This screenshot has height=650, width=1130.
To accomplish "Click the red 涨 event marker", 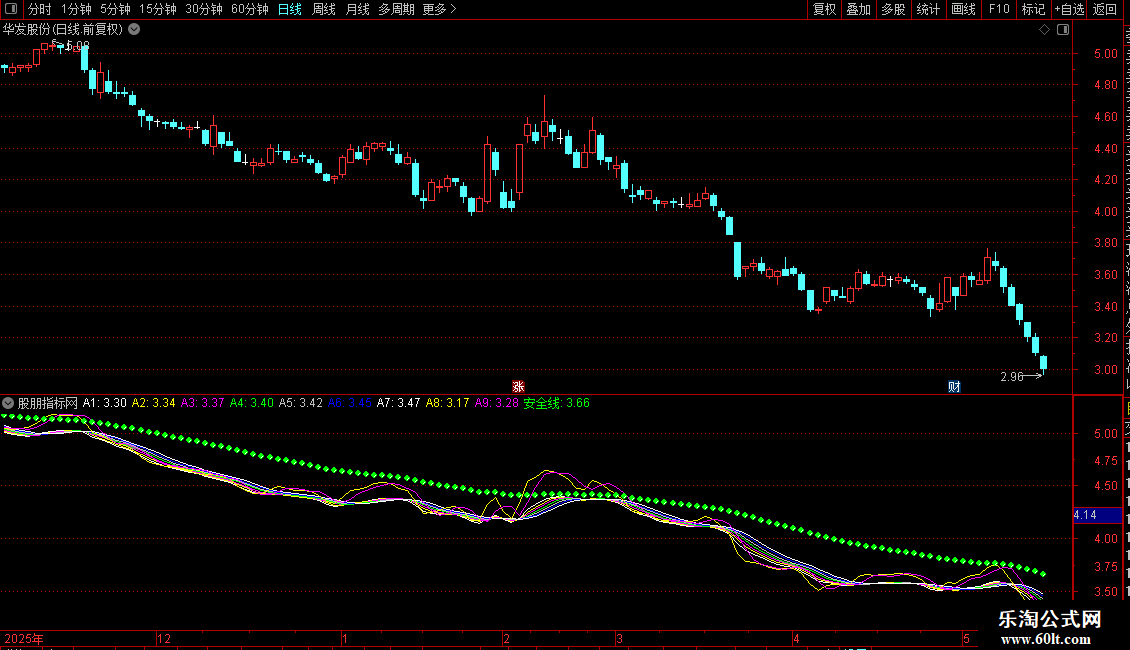I will pos(518,387).
